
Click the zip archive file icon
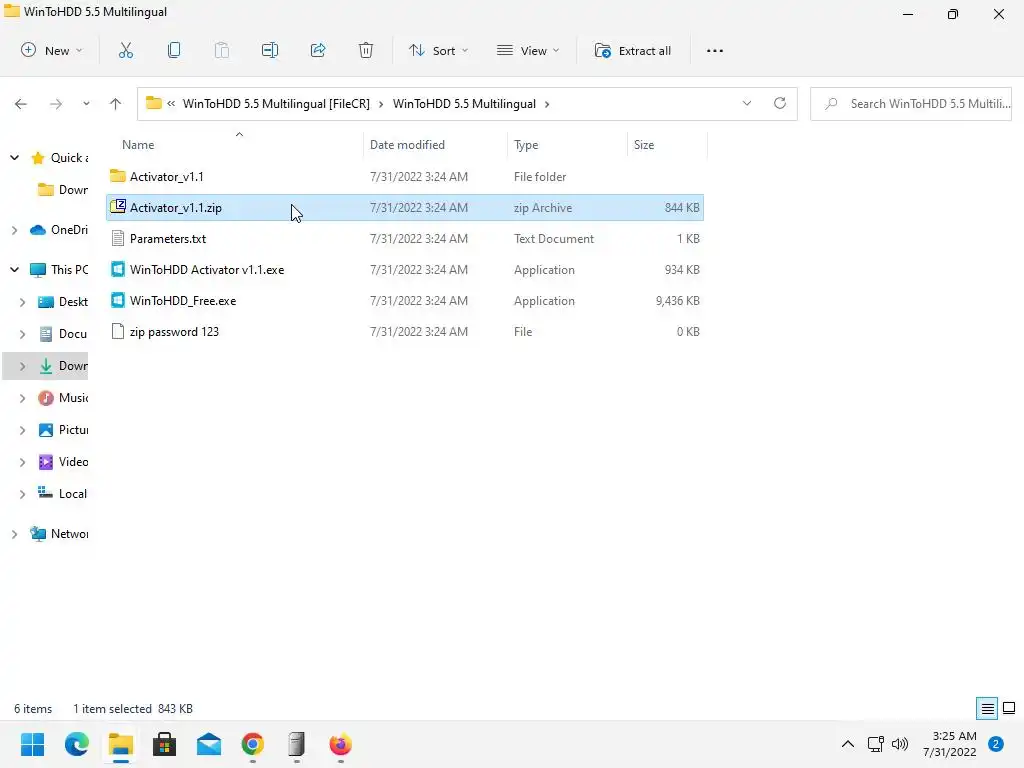[x=118, y=207]
